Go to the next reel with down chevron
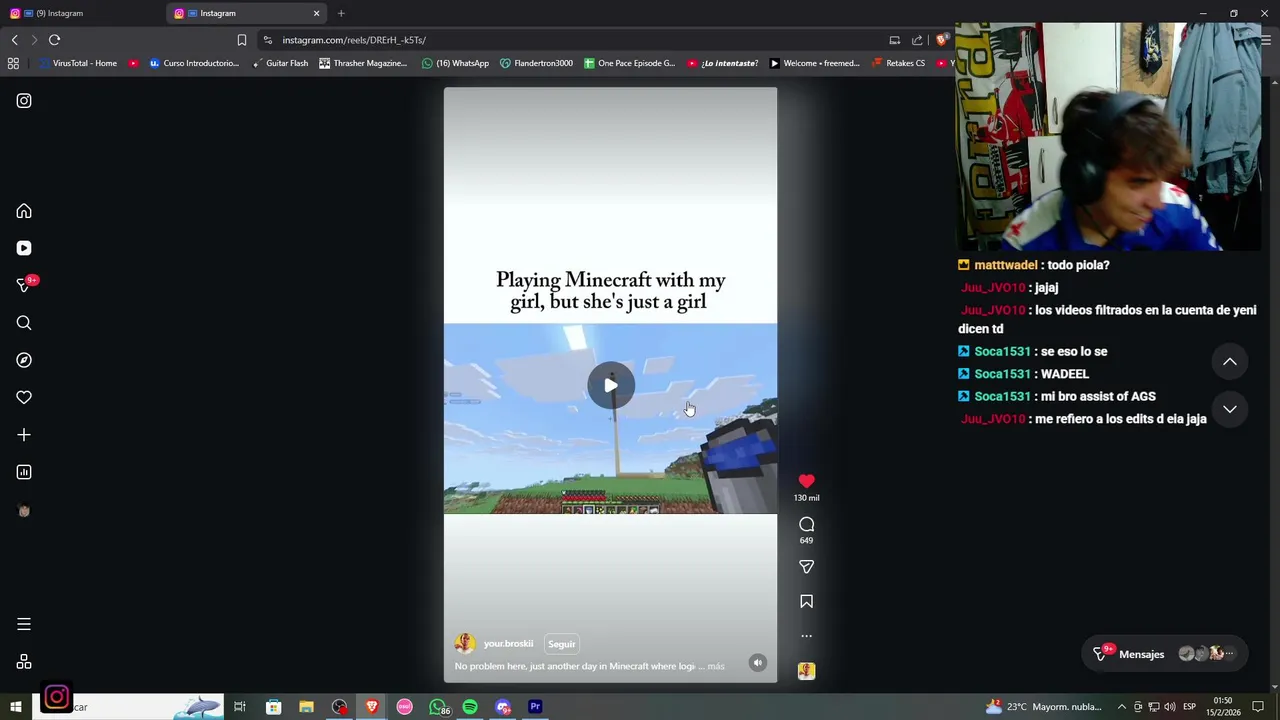The image size is (1280, 720). coord(1230,409)
